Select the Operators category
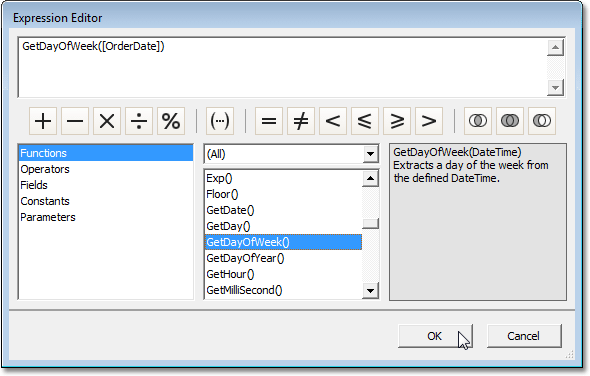The image size is (590, 376). tap(106, 169)
